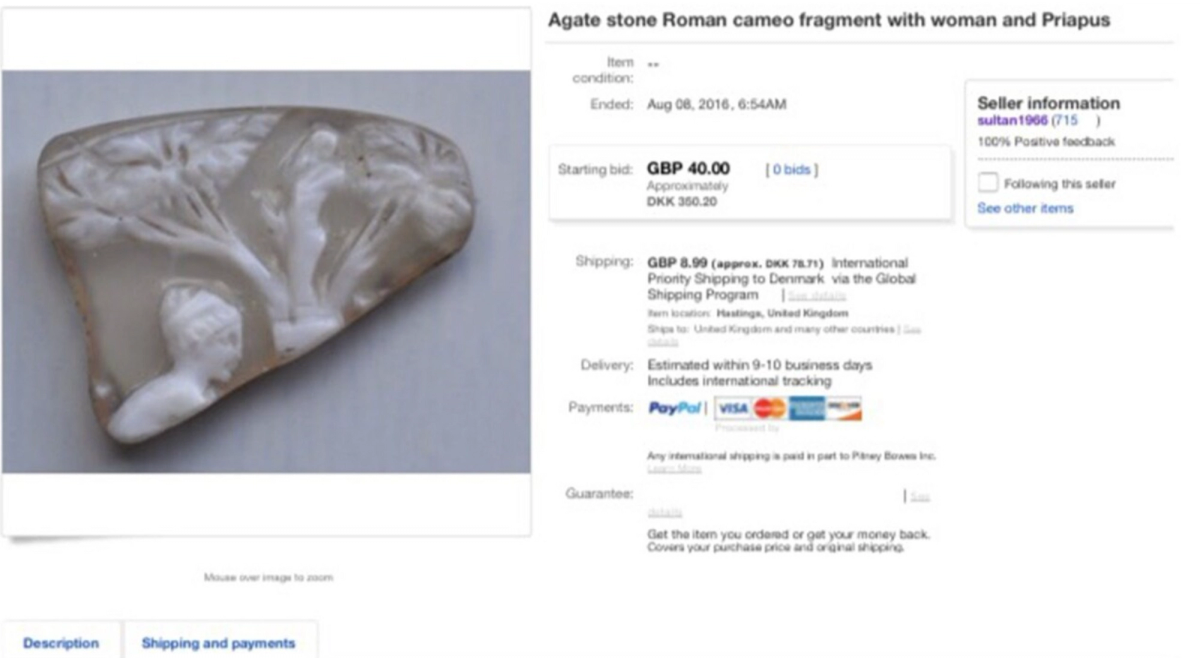The image size is (1200, 658).
Task: Click the MasterCard payment icon
Action: pos(768,408)
